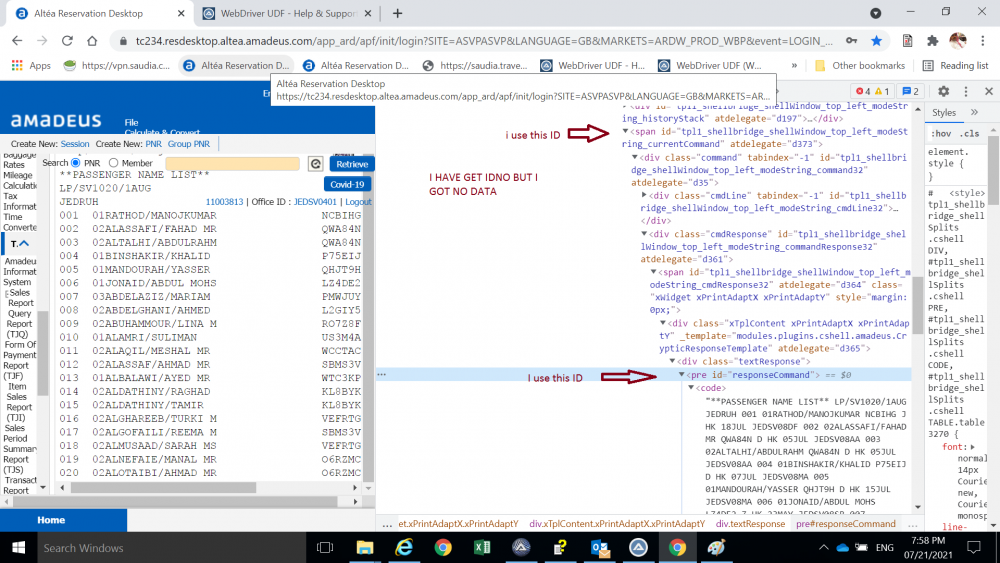Go back in Chrome history
The height and width of the screenshot is (563, 1000).
17,41
